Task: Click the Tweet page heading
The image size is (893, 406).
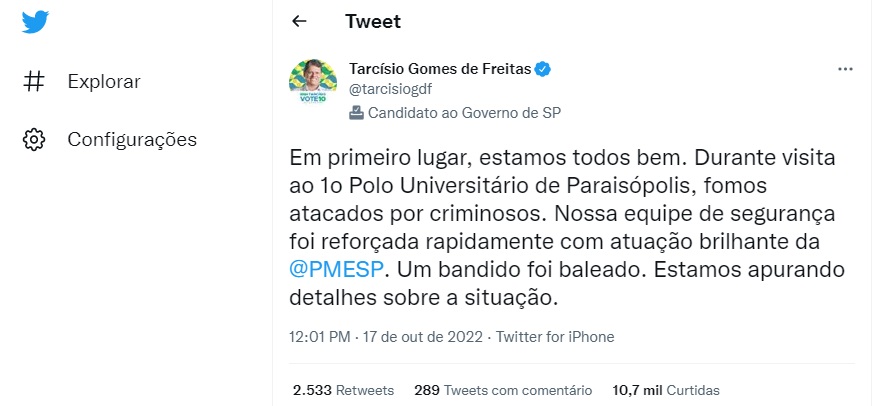Action: click(x=373, y=21)
